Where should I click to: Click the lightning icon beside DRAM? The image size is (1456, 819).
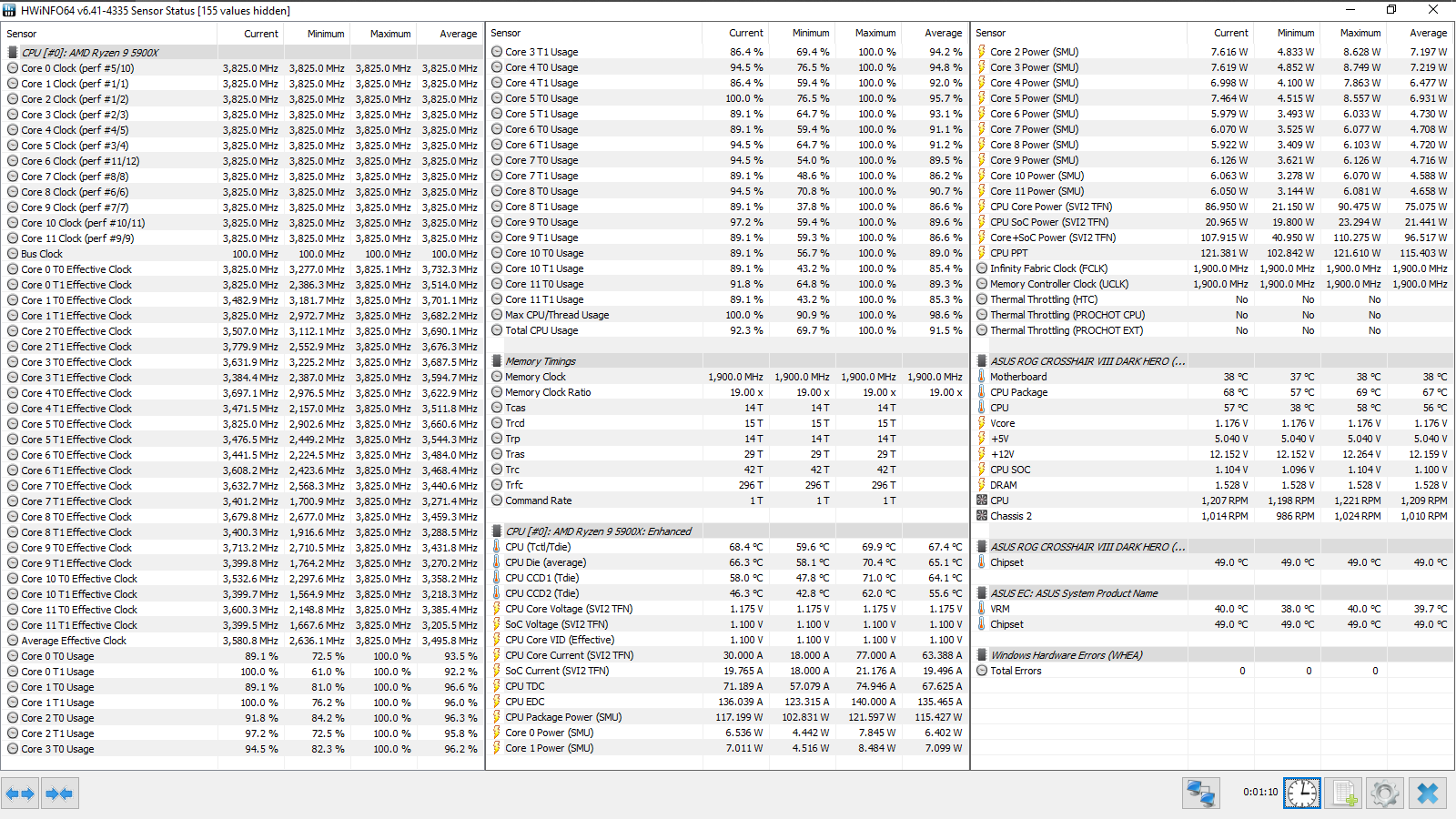tap(982, 485)
